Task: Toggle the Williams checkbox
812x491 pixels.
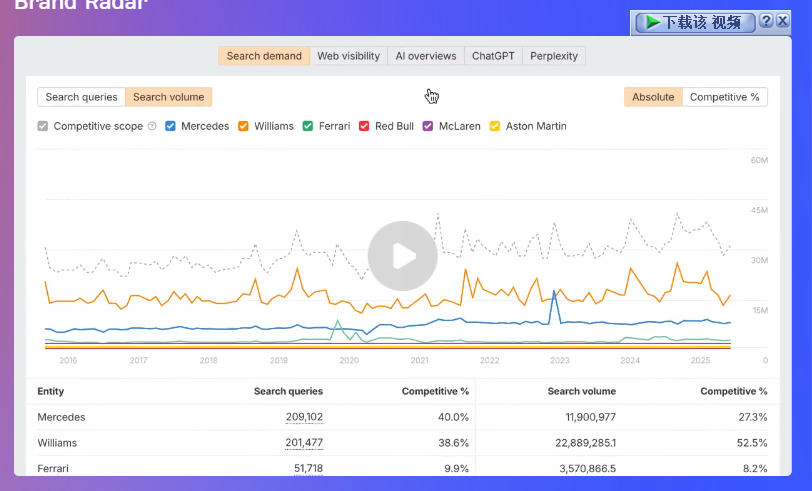Action: [243, 126]
